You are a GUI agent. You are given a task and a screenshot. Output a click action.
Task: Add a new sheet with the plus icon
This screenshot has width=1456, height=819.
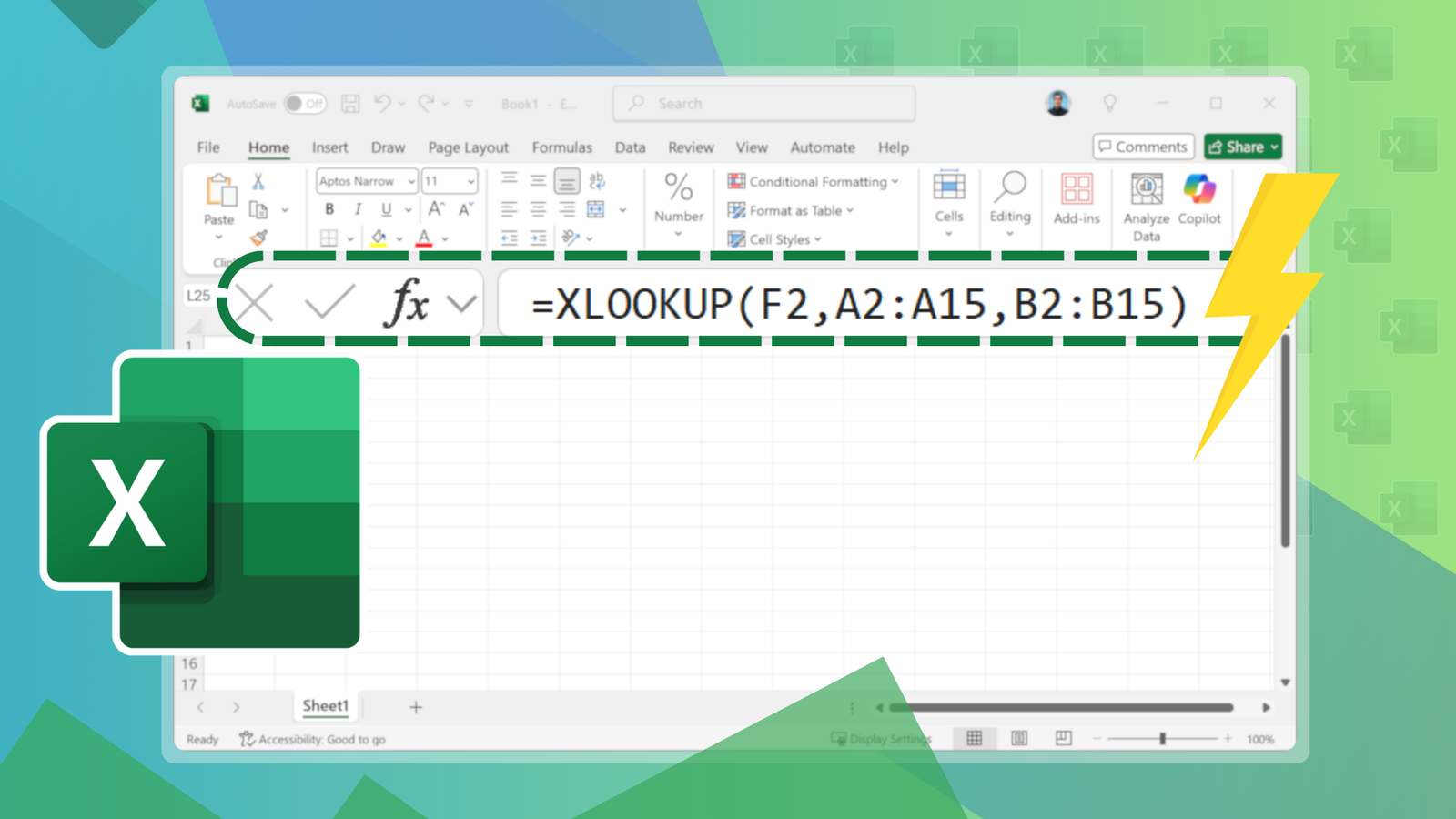tap(416, 707)
